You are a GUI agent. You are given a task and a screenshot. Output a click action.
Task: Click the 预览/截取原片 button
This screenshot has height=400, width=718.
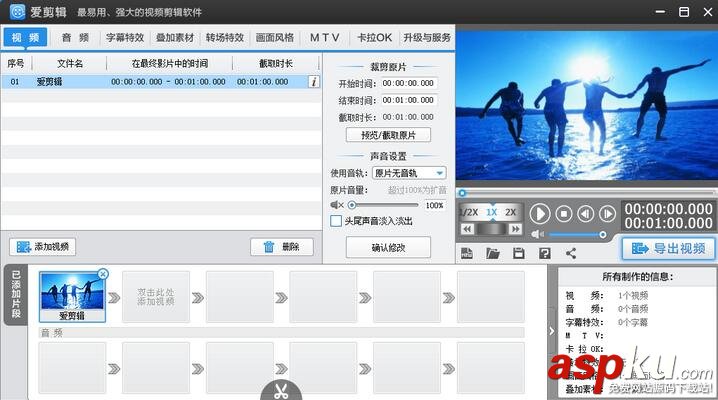(x=388, y=135)
